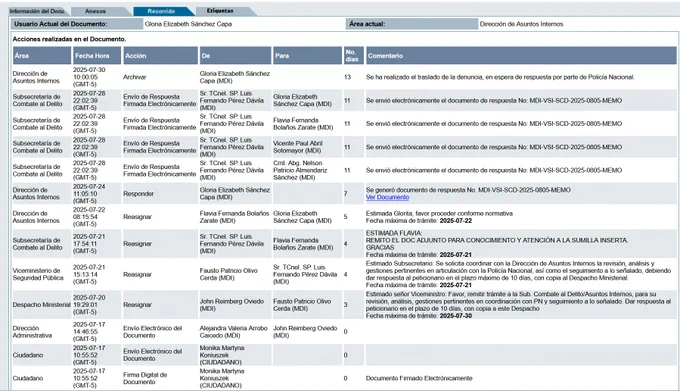Click the days value 3
680x391 pixels.
click(x=346, y=305)
